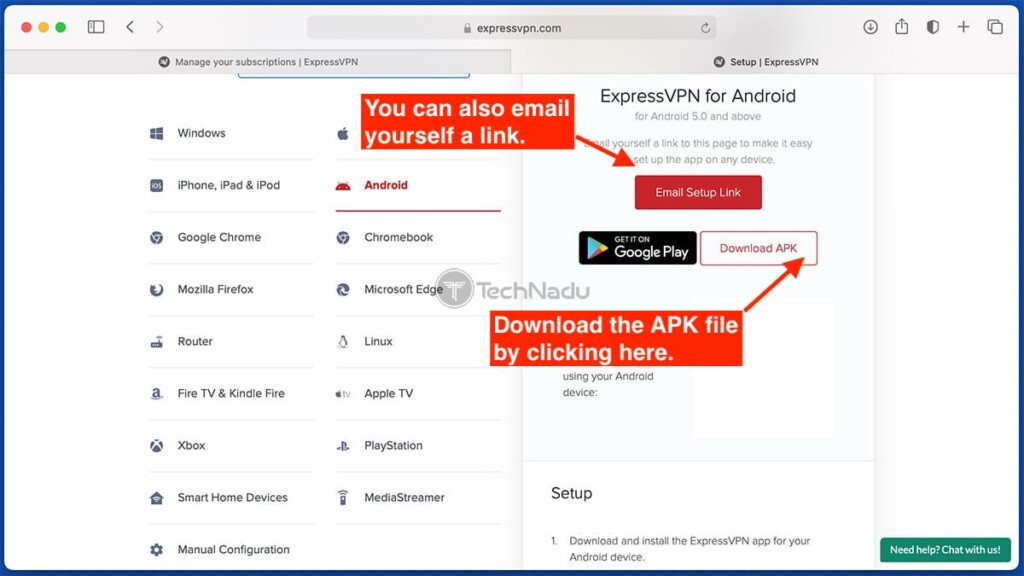Select Chromebook from the device list
The width and height of the screenshot is (1024, 576).
(x=398, y=238)
